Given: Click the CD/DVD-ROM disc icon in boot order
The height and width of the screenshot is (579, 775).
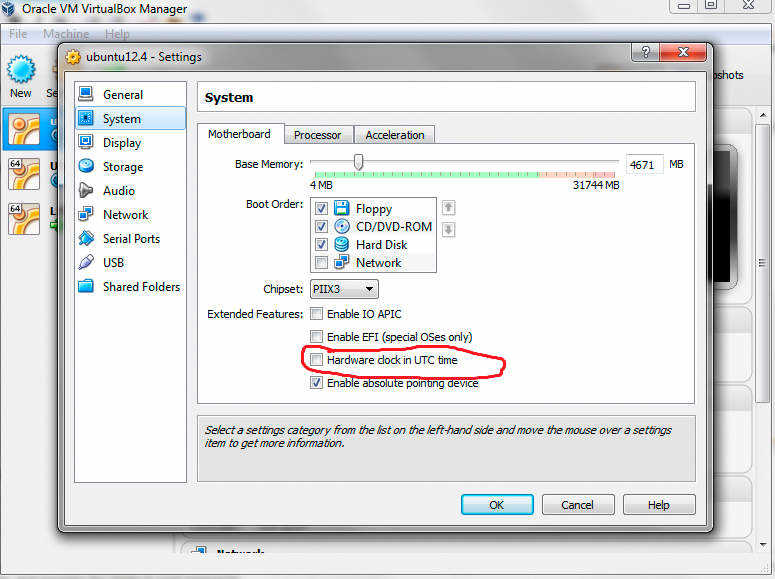Looking at the screenshot, I should [342, 226].
